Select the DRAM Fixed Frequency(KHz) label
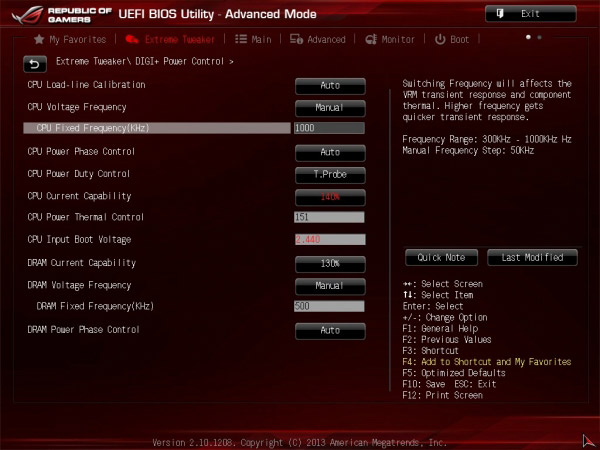Screen dimensions: 600x450 click(x=95, y=306)
